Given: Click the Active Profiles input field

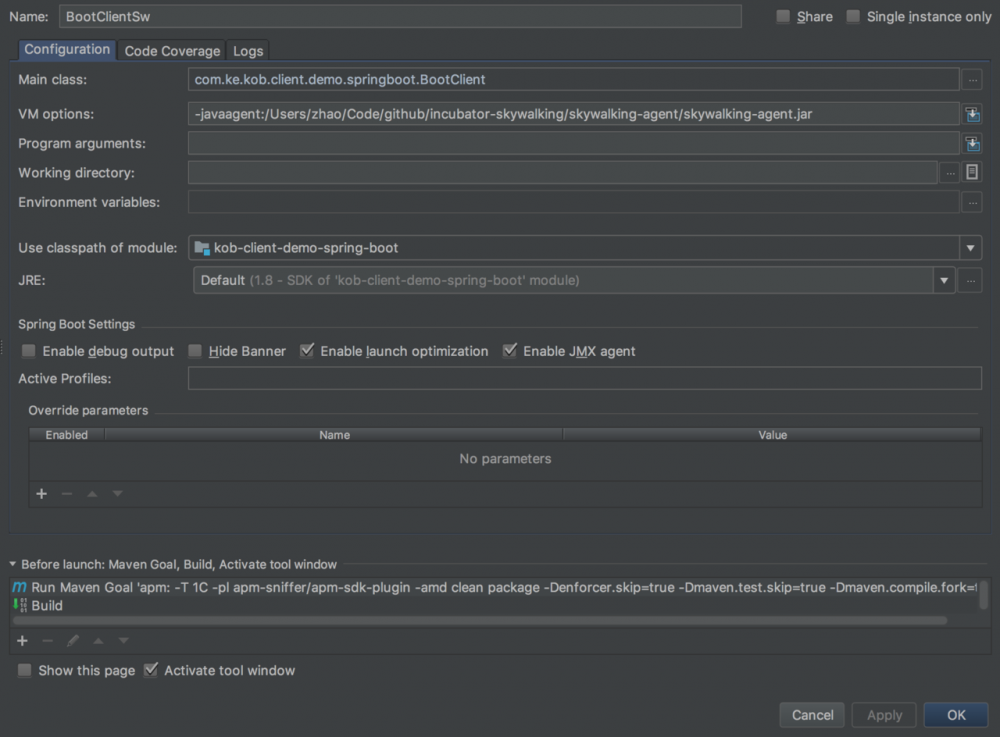Looking at the screenshot, I should (x=584, y=379).
